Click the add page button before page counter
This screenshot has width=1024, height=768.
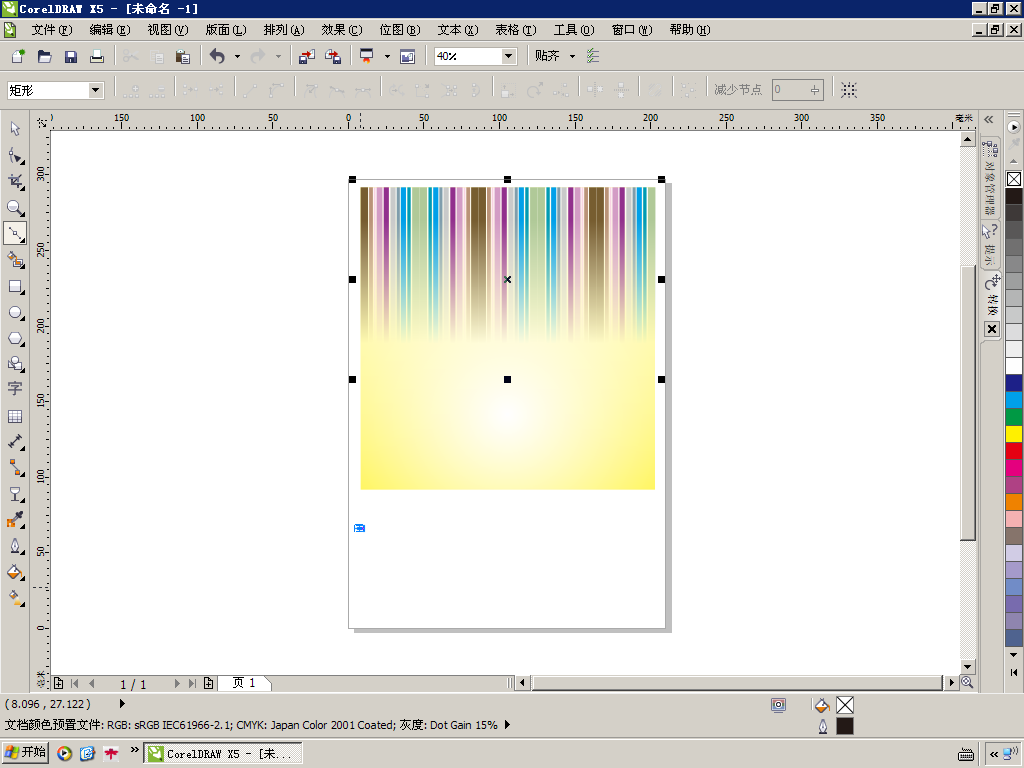[x=58, y=683]
